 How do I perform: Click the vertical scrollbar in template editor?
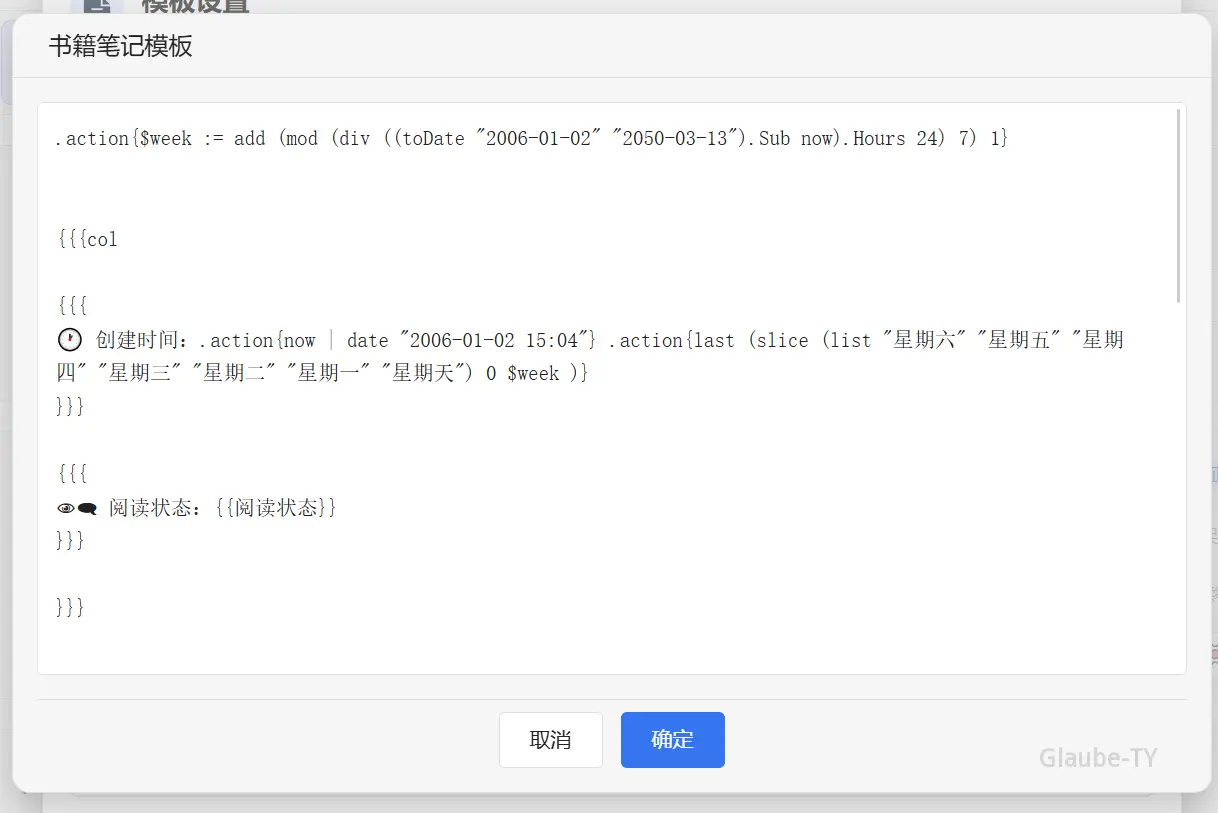point(1179,206)
